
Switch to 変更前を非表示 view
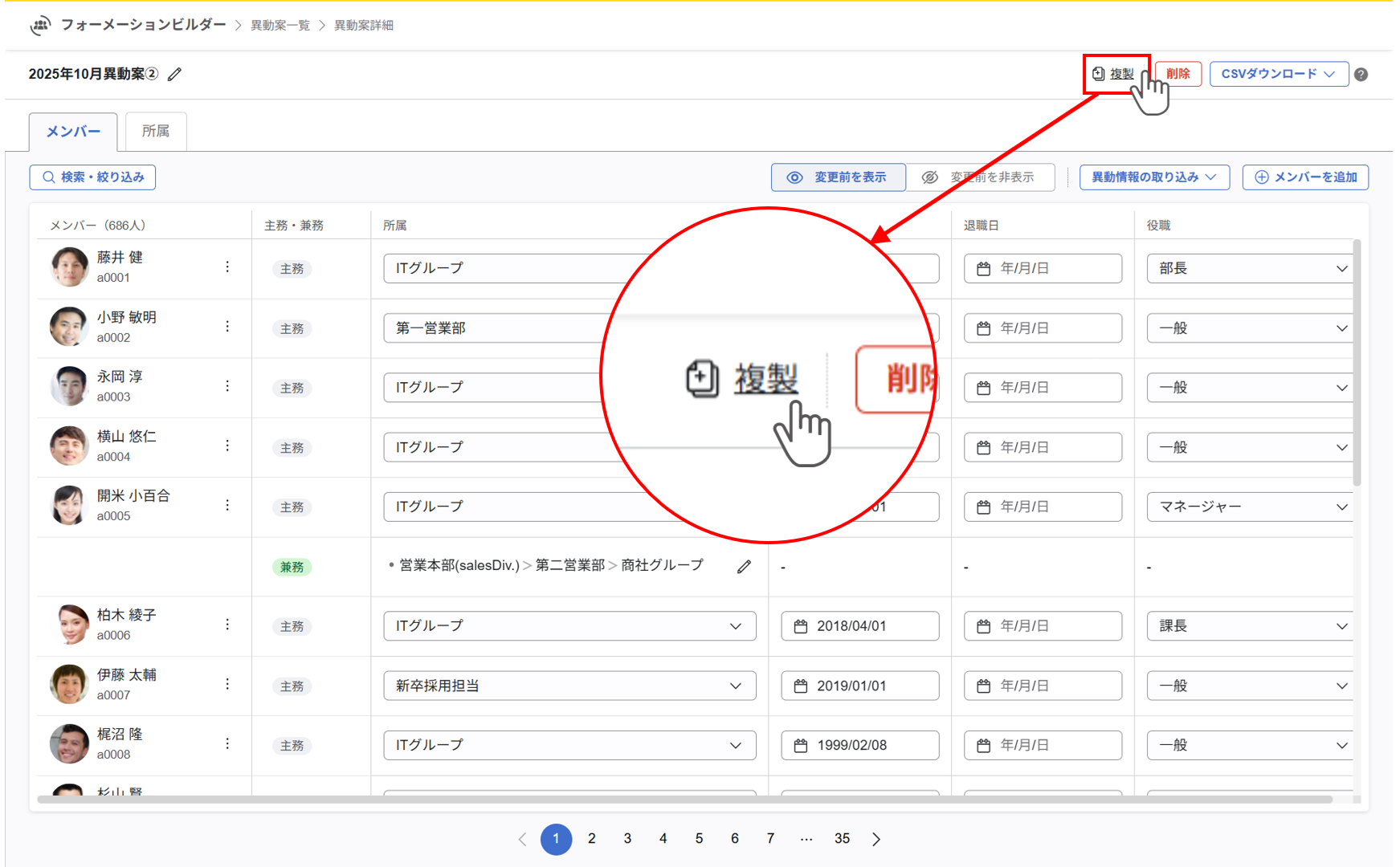click(980, 177)
